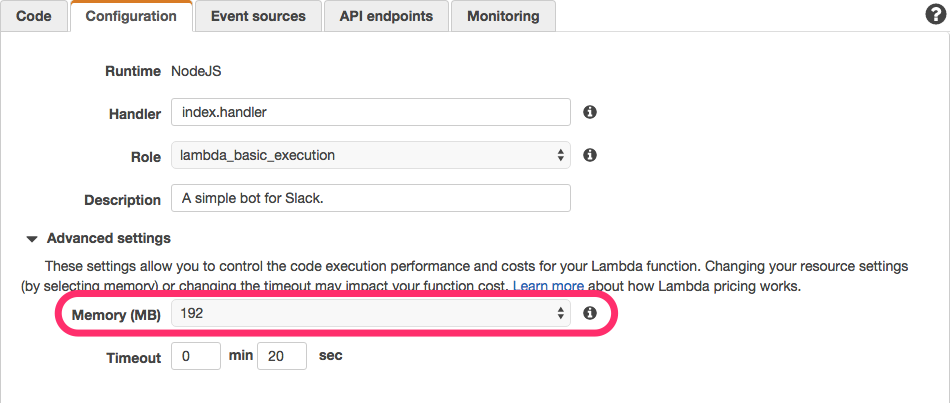This screenshot has width=950, height=403.
Task: Follow the Learn more pricing link
Action: pos(548,286)
